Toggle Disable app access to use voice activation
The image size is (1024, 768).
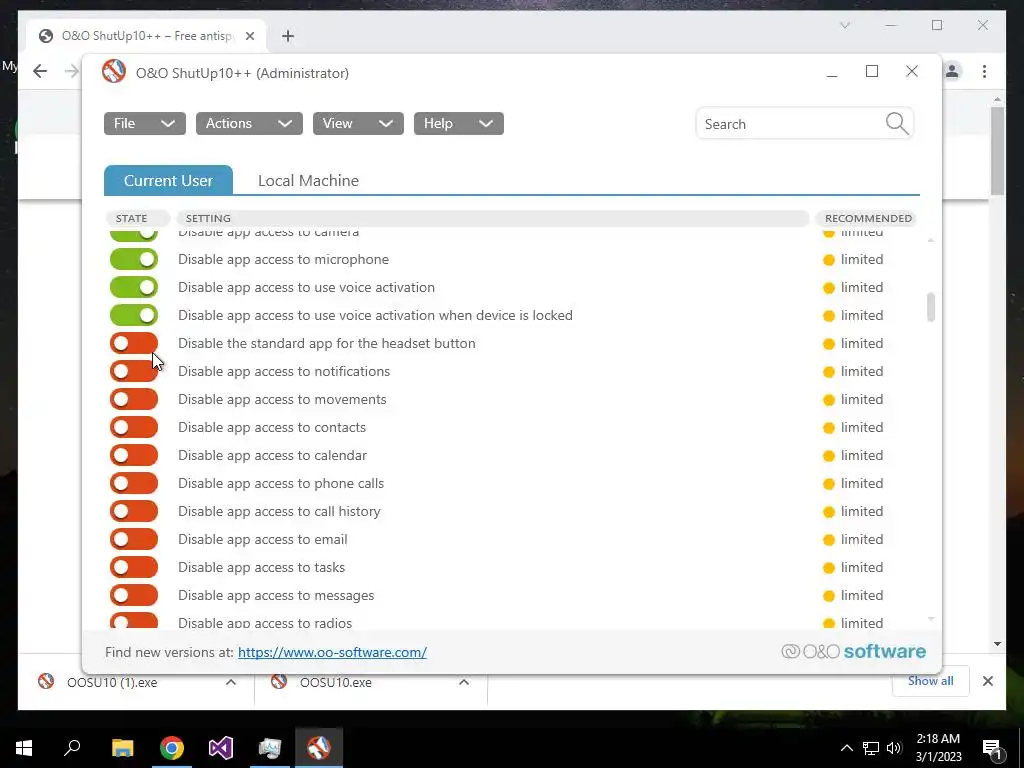click(134, 287)
